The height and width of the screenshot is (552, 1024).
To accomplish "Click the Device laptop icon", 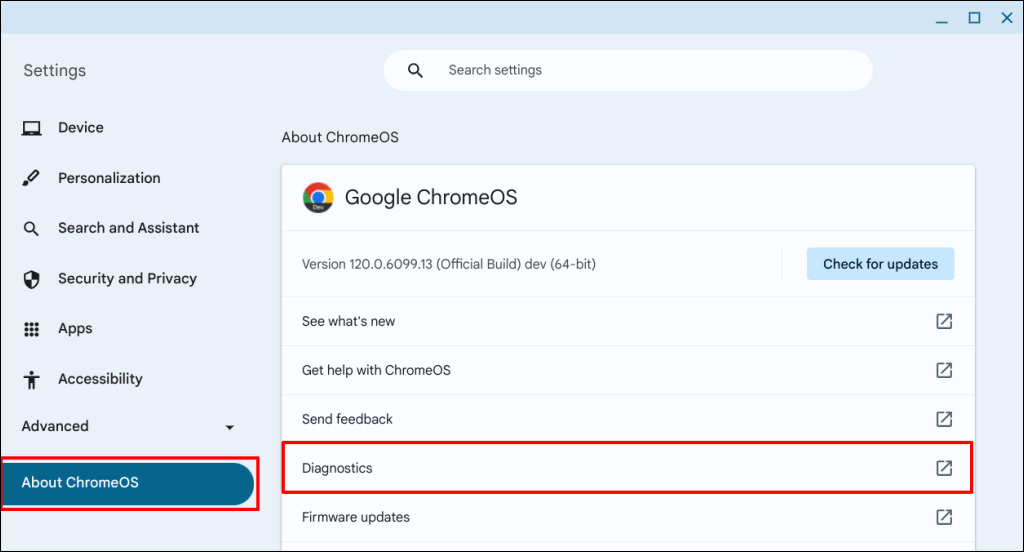I will (32, 128).
